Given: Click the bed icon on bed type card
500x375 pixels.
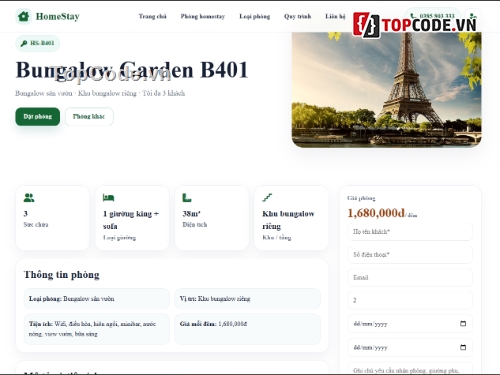Looking at the screenshot, I should 108,198.
